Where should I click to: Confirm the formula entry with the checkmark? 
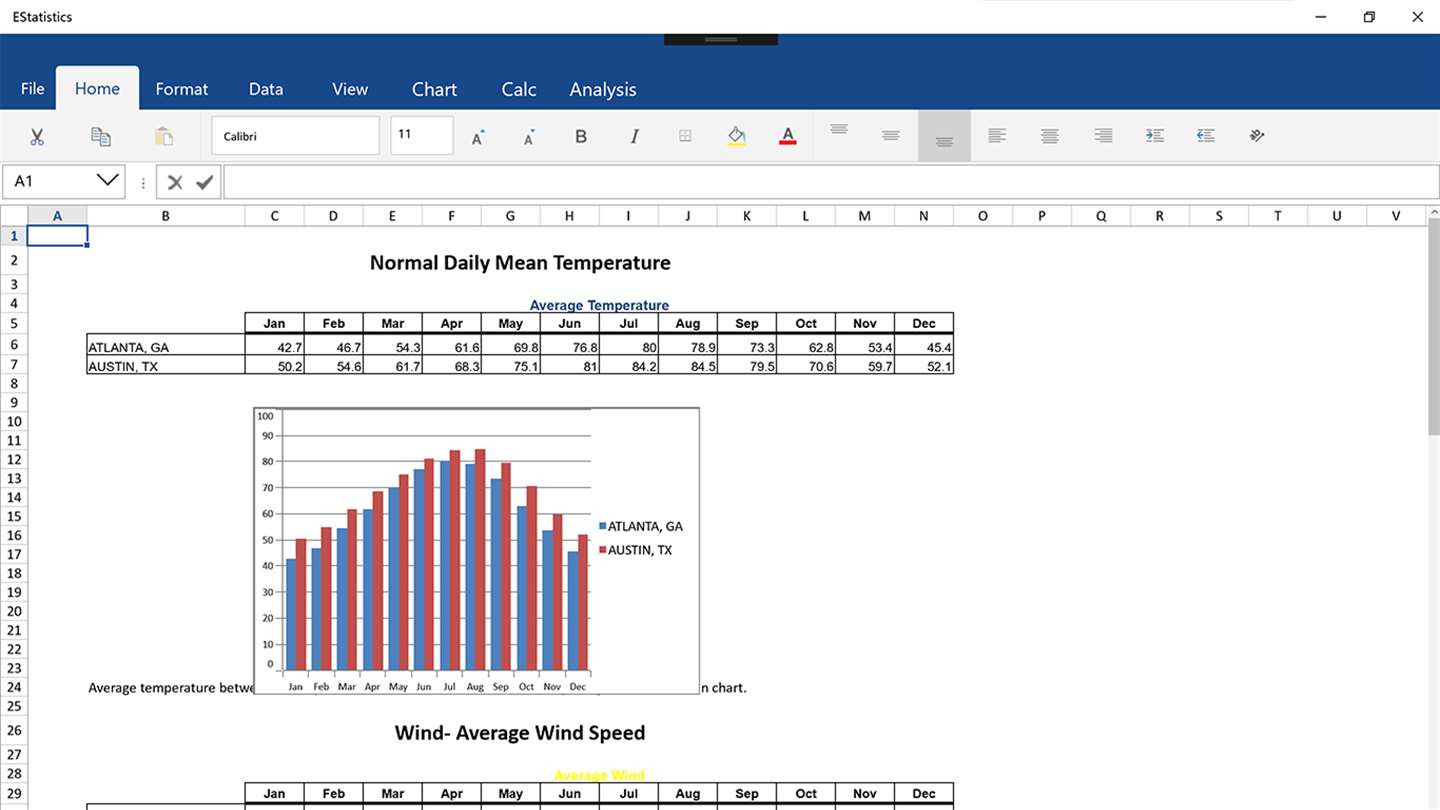pos(205,182)
